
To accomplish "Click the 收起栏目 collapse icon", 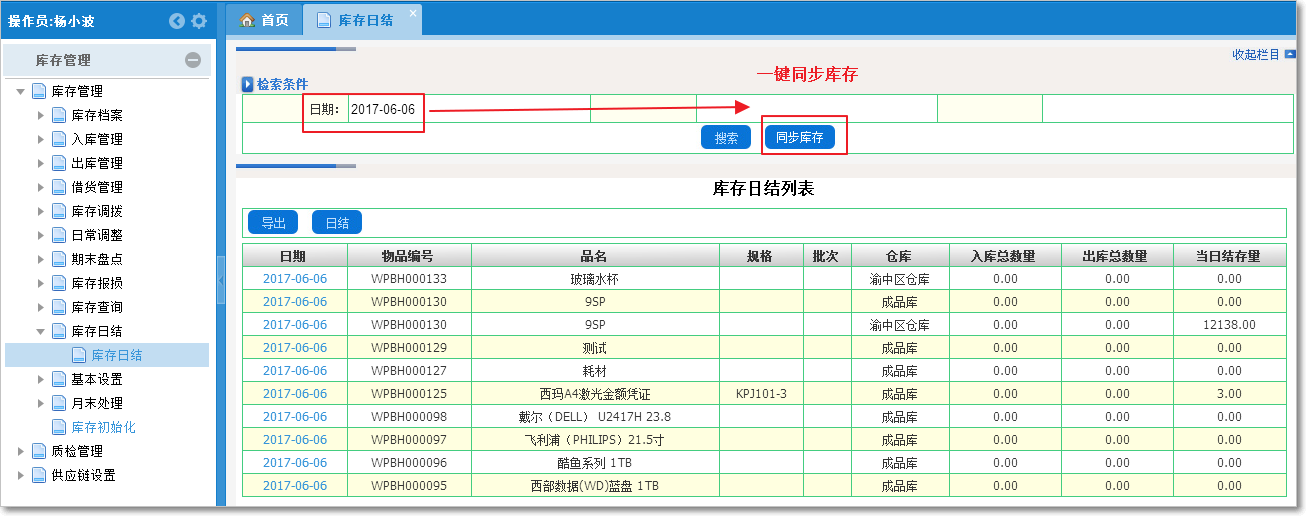I will 1290,55.
